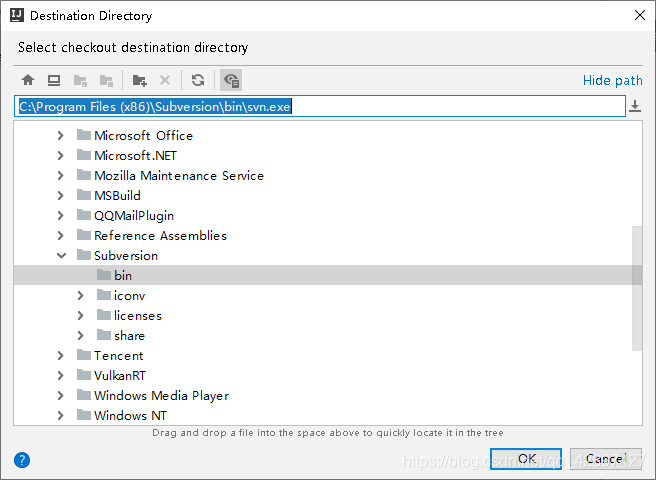Expand the QQMailPlugin folder
The height and width of the screenshot is (480, 656).
tap(61, 216)
